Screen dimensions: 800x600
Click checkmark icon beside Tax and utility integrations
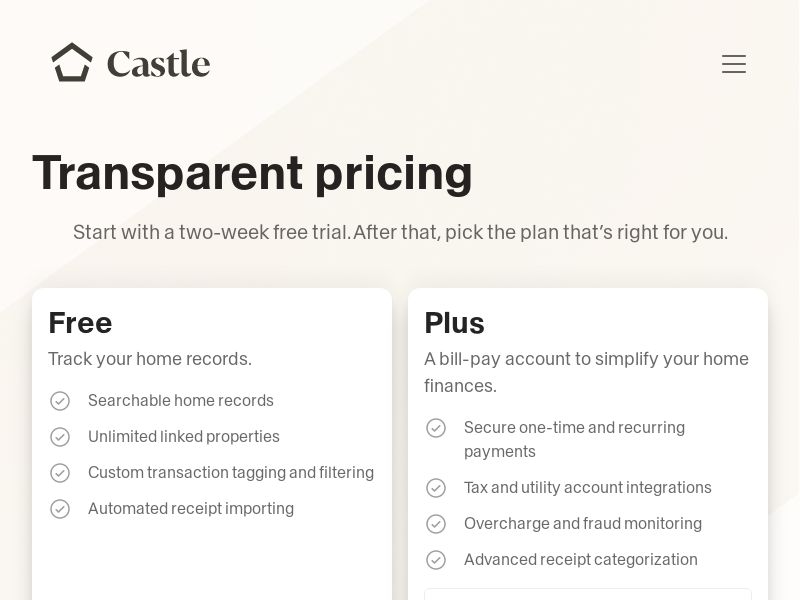click(x=436, y=488)
